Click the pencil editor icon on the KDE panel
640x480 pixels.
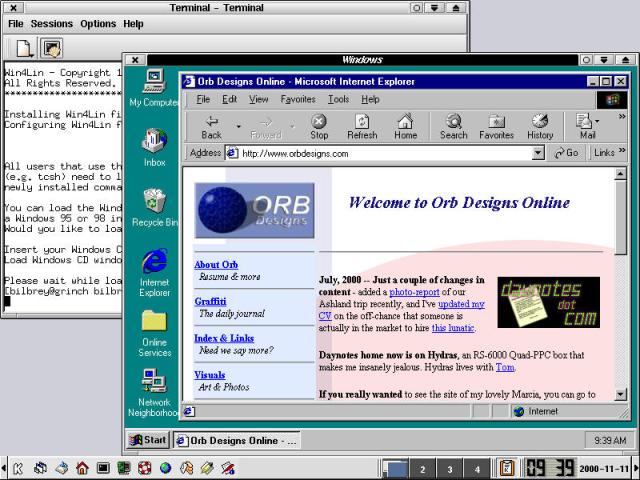point(207,468)
